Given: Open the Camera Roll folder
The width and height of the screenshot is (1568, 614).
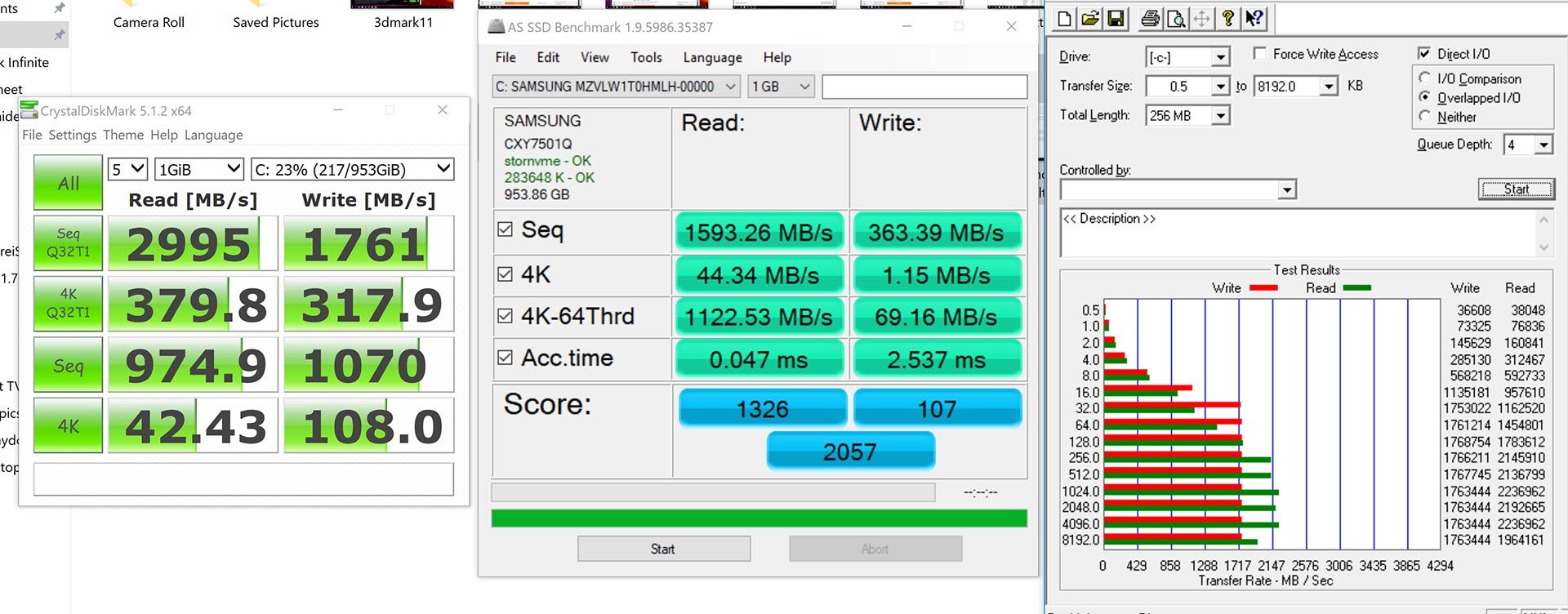Looking at the screenshot, I should (x=149, y=22).
